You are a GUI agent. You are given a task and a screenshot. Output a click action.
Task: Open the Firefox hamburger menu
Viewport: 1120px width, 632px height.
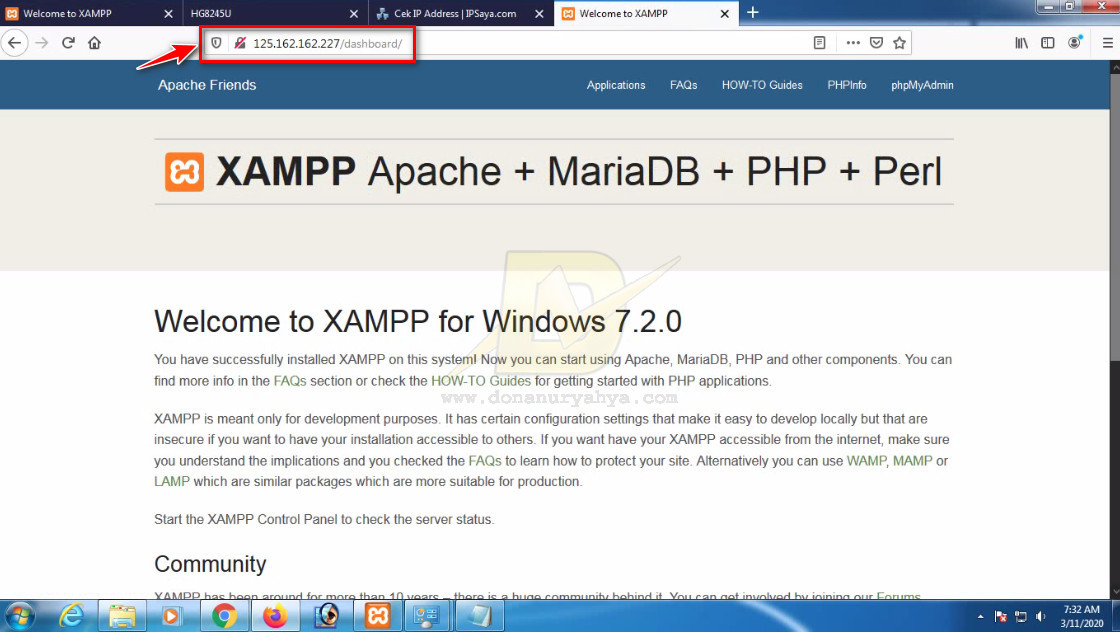pyautogui.click(x=1107, y=43)
